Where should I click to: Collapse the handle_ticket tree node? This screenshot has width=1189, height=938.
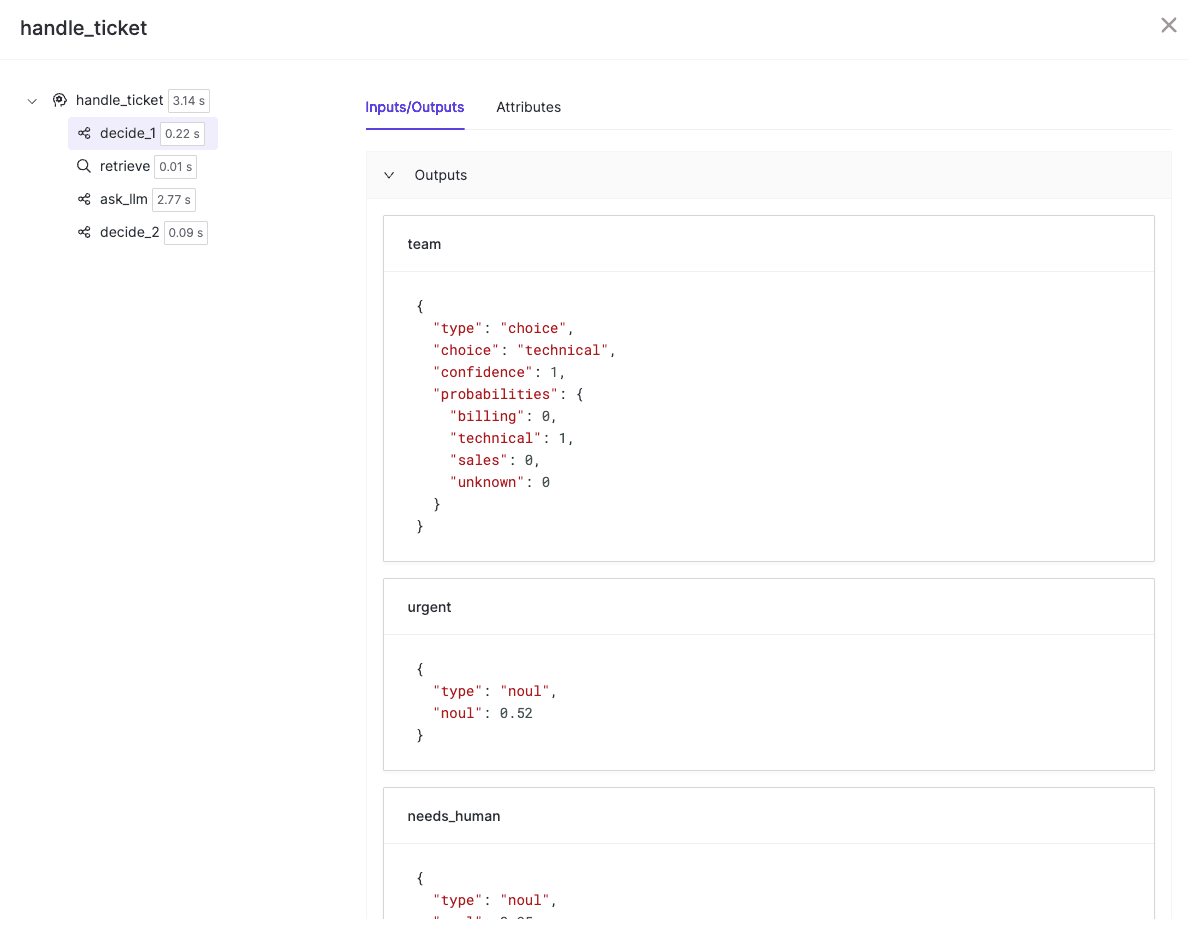coord(32,101)
